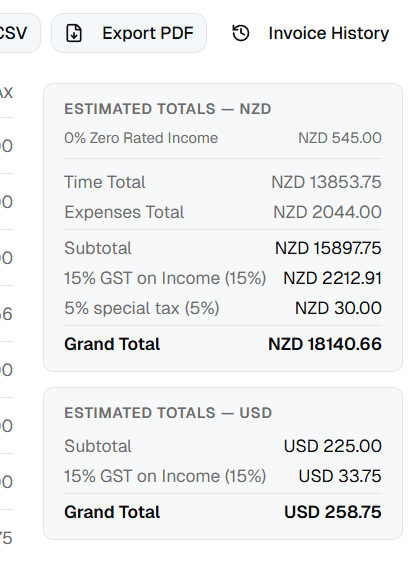Screen dimensions: 418x565
Task: Click the Zero Rated Income amount NZD 545.00
Action: click(340, 138)
